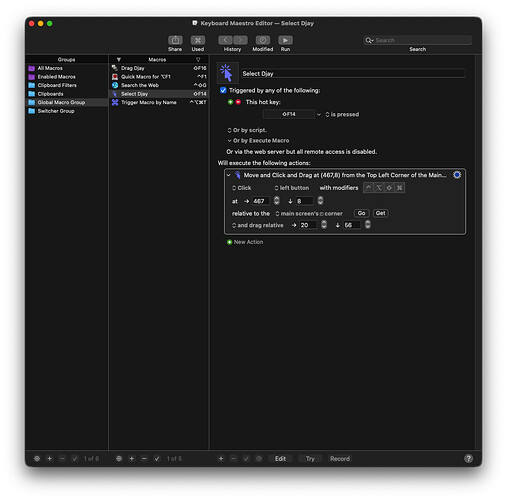Show recently Modified macros
Viewport: 506px width, 500px height.
pos(263,40)
